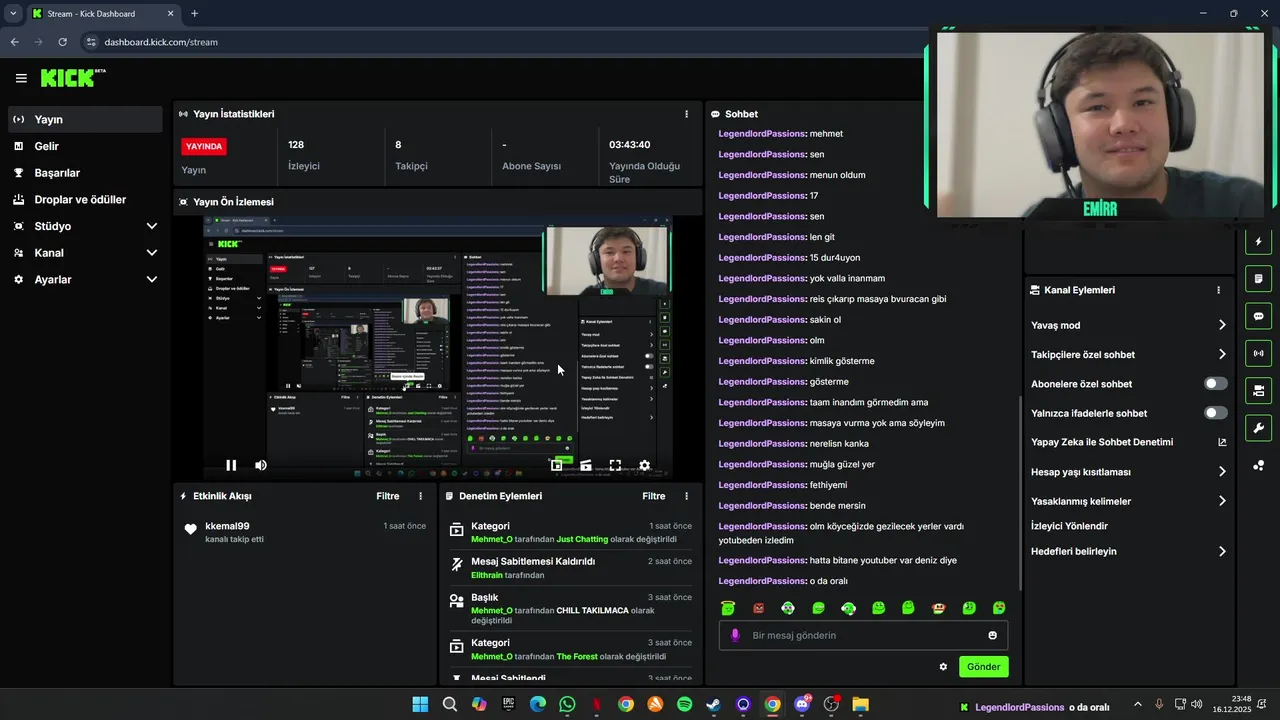Image resolution: width=1280 pixels, height=720 pixels.
Task: Pause the stream preview
Action: pyautogui.click(x=231, y=465)
